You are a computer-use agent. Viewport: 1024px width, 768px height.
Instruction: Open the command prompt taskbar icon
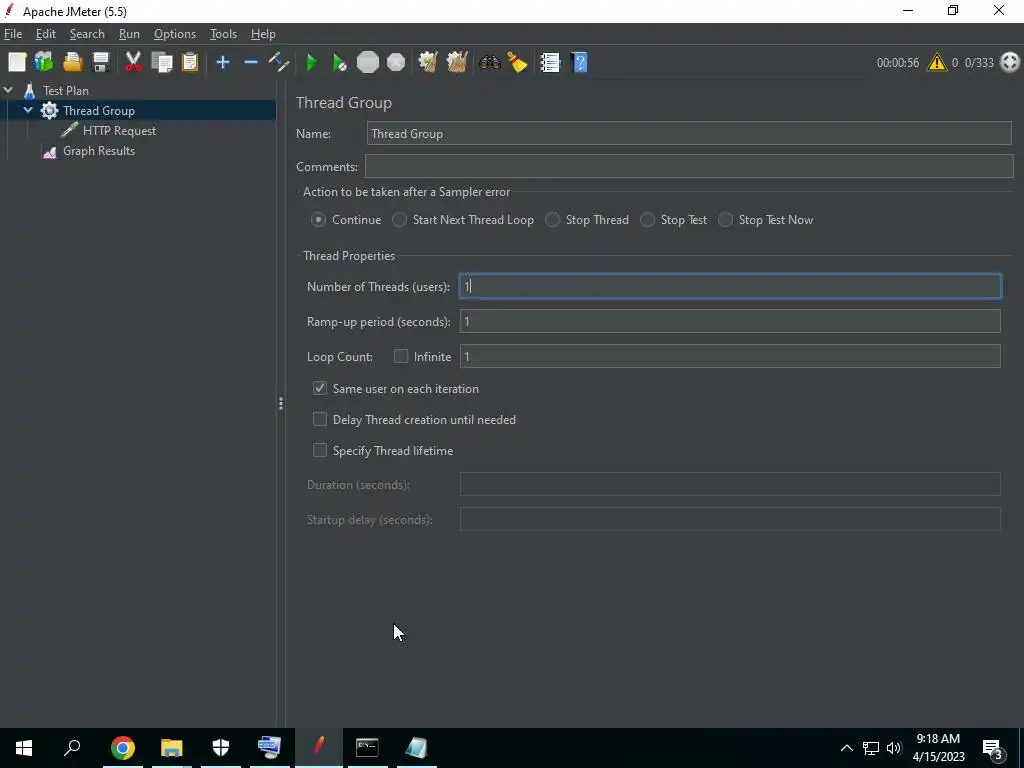coord(367,748)
